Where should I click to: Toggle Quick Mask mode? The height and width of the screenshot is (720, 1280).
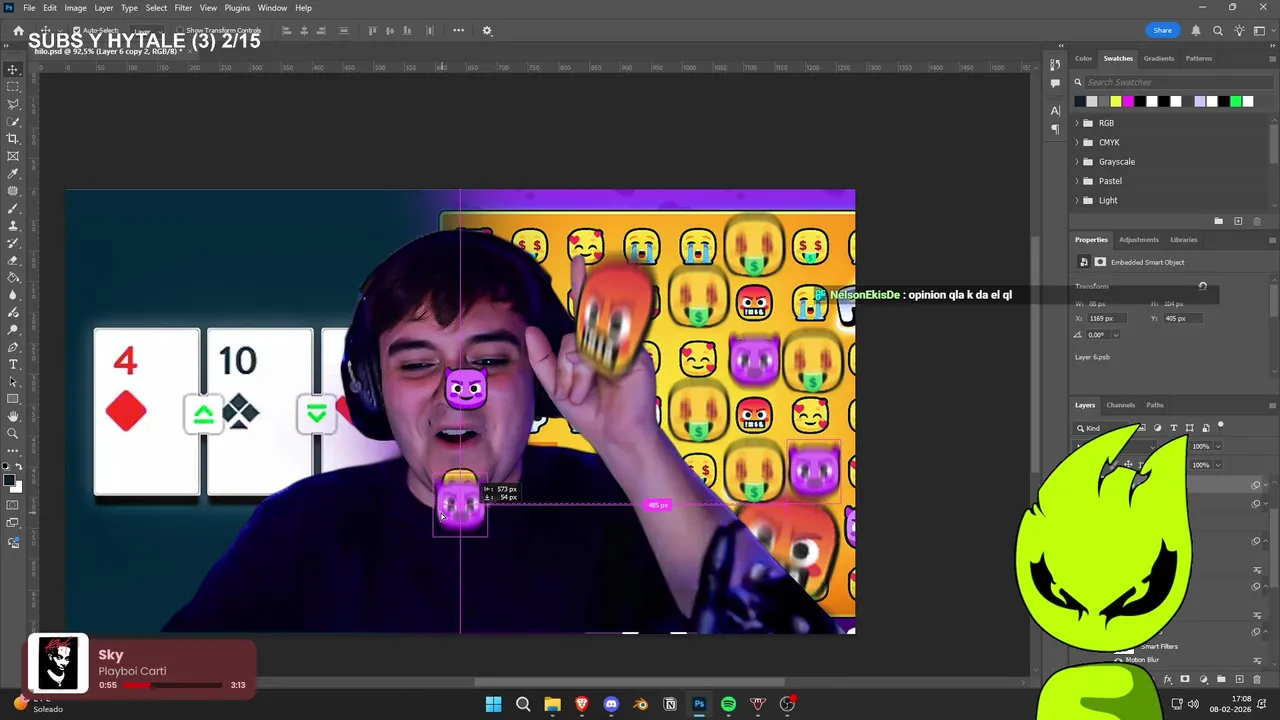[13, 505]
